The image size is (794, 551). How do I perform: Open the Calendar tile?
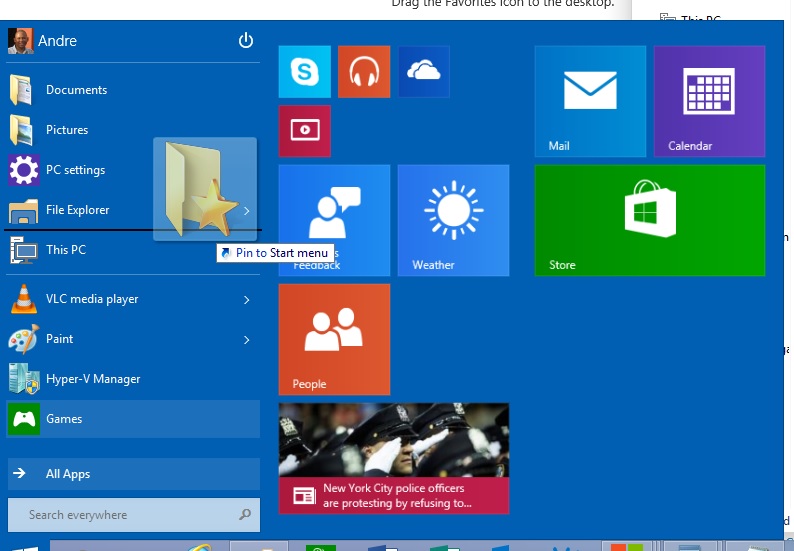(709, 101)
